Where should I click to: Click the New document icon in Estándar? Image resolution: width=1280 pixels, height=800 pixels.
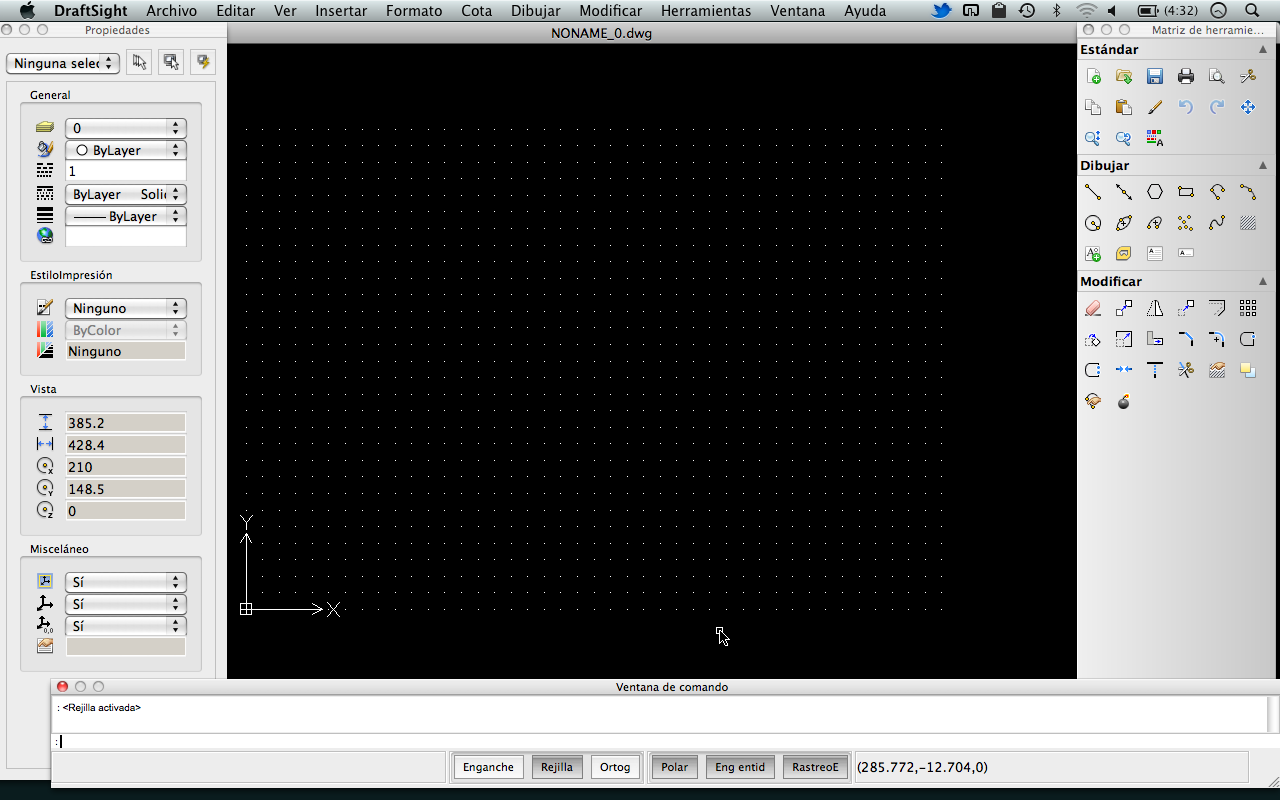(x=1093, y=77)
